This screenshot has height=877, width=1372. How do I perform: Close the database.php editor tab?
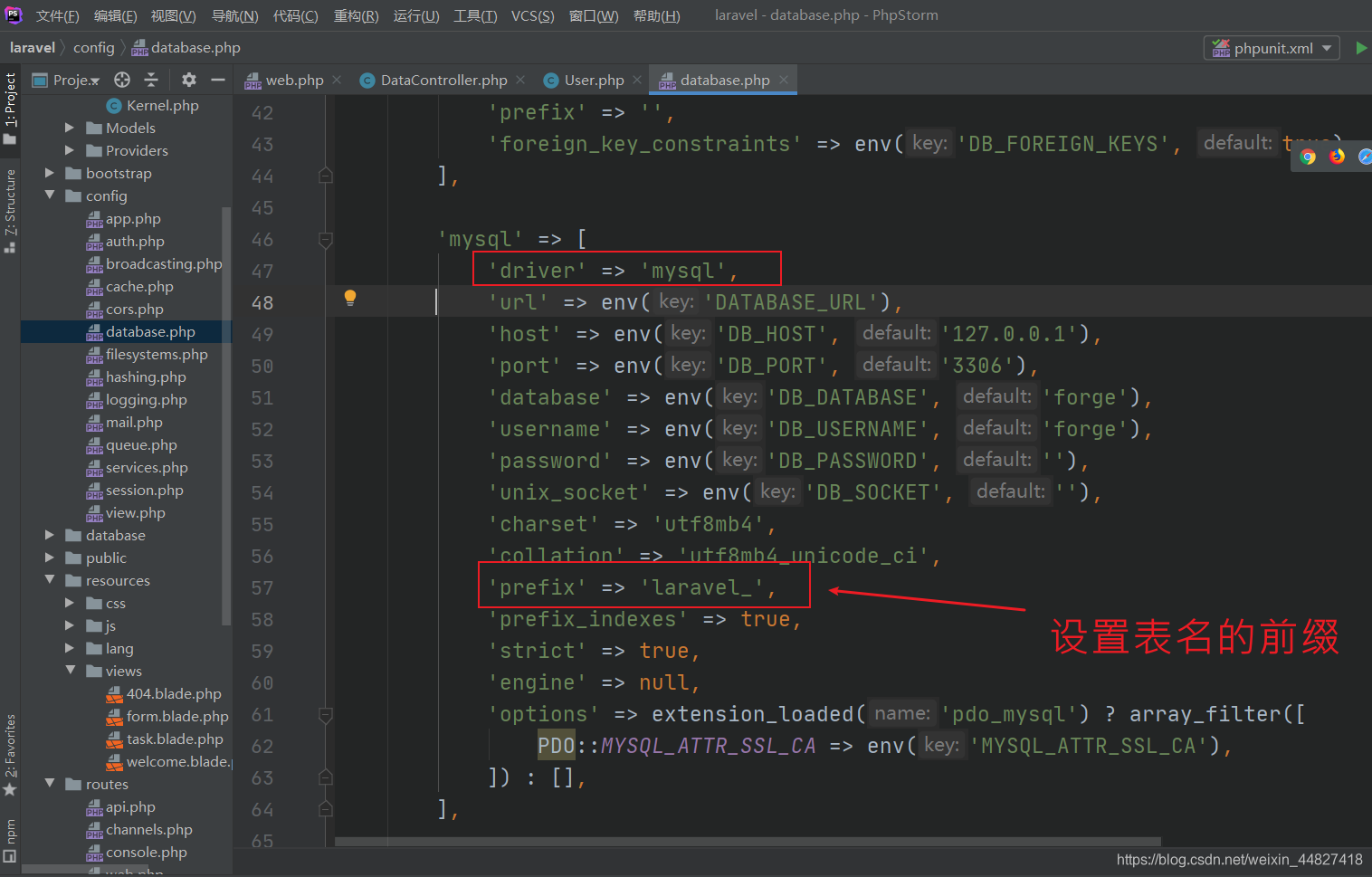point(784,80)
